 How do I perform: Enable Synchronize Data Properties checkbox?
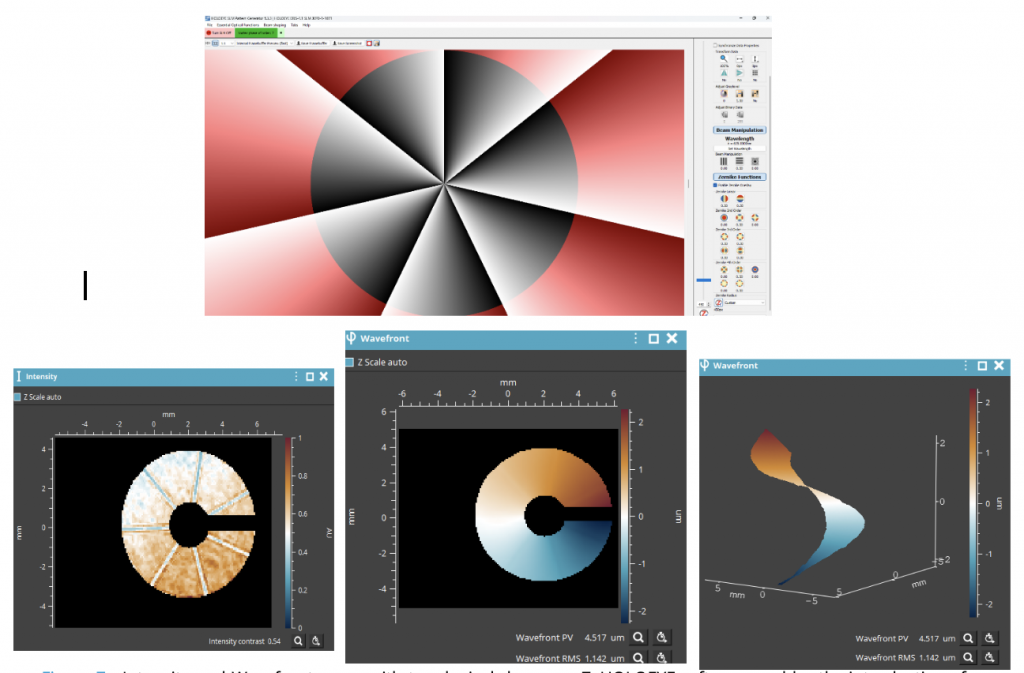(714, 46)
